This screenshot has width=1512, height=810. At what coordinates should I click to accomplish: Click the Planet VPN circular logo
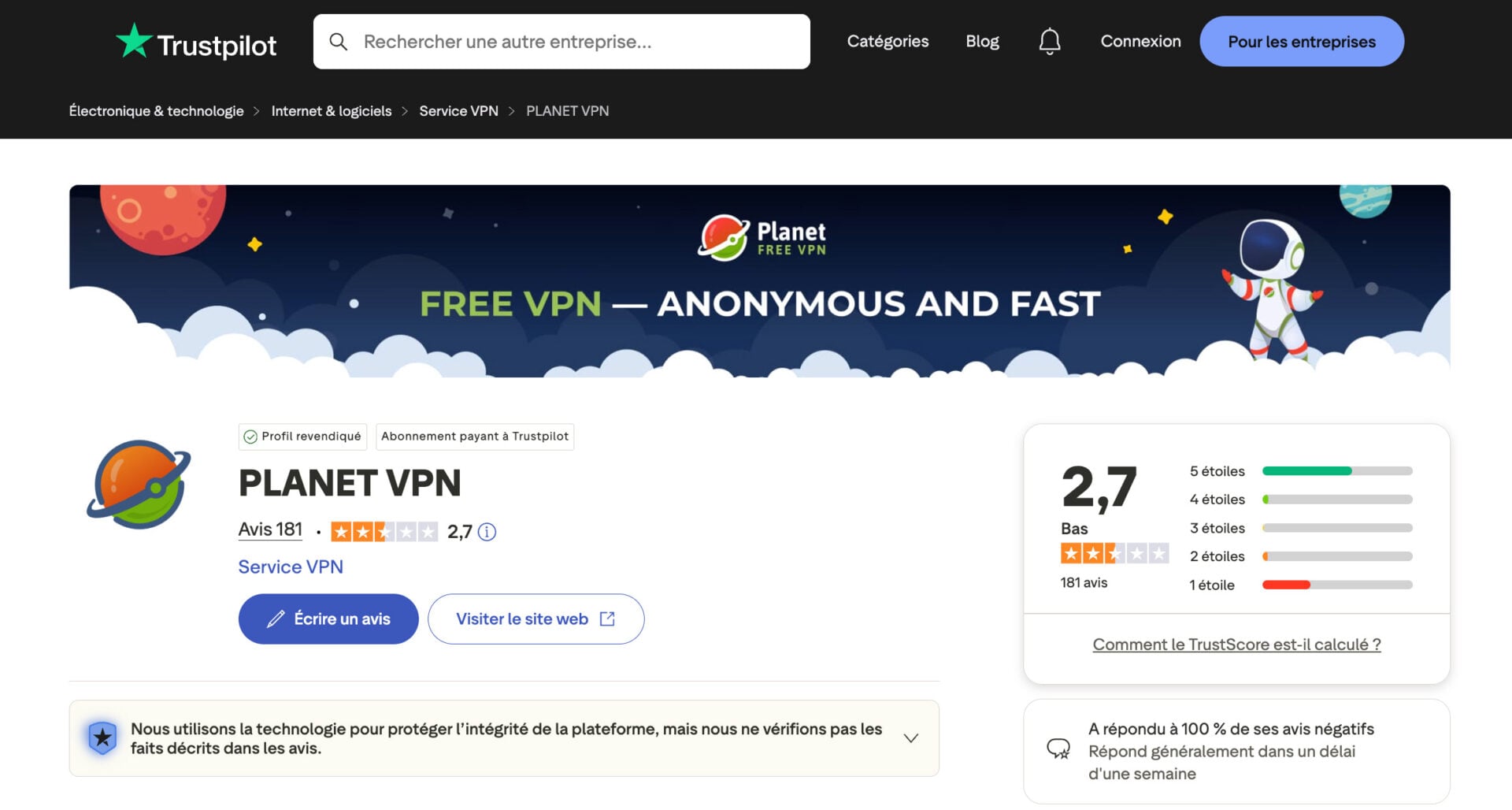tap(139, 484)
